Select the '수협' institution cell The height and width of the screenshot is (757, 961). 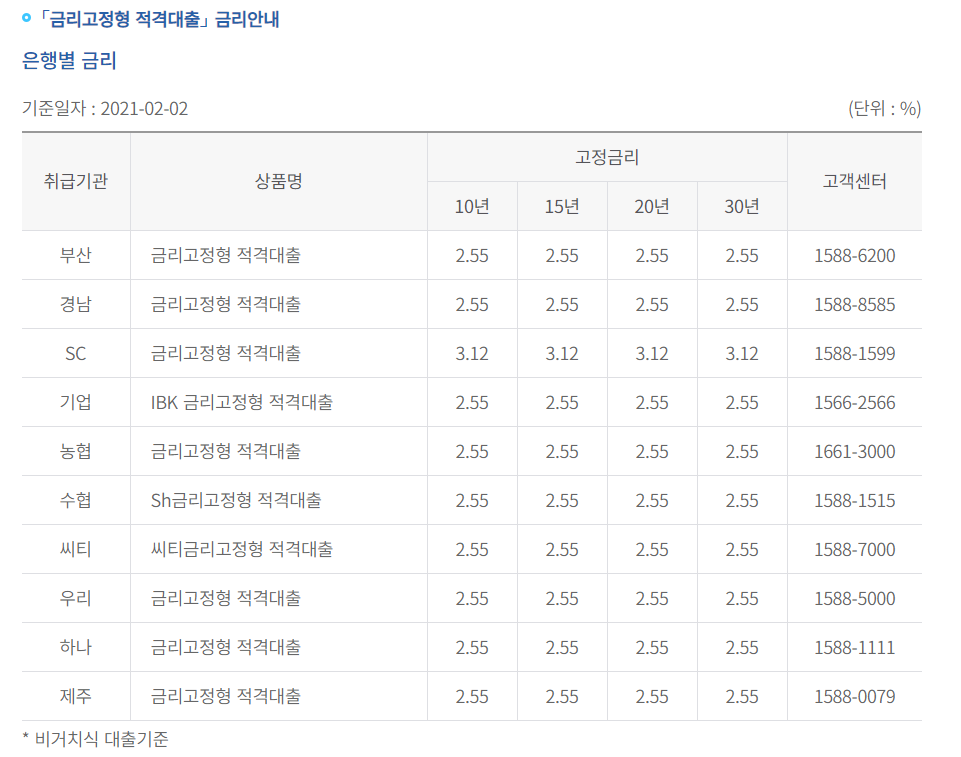pyautogui.click(x=75, y=500)
